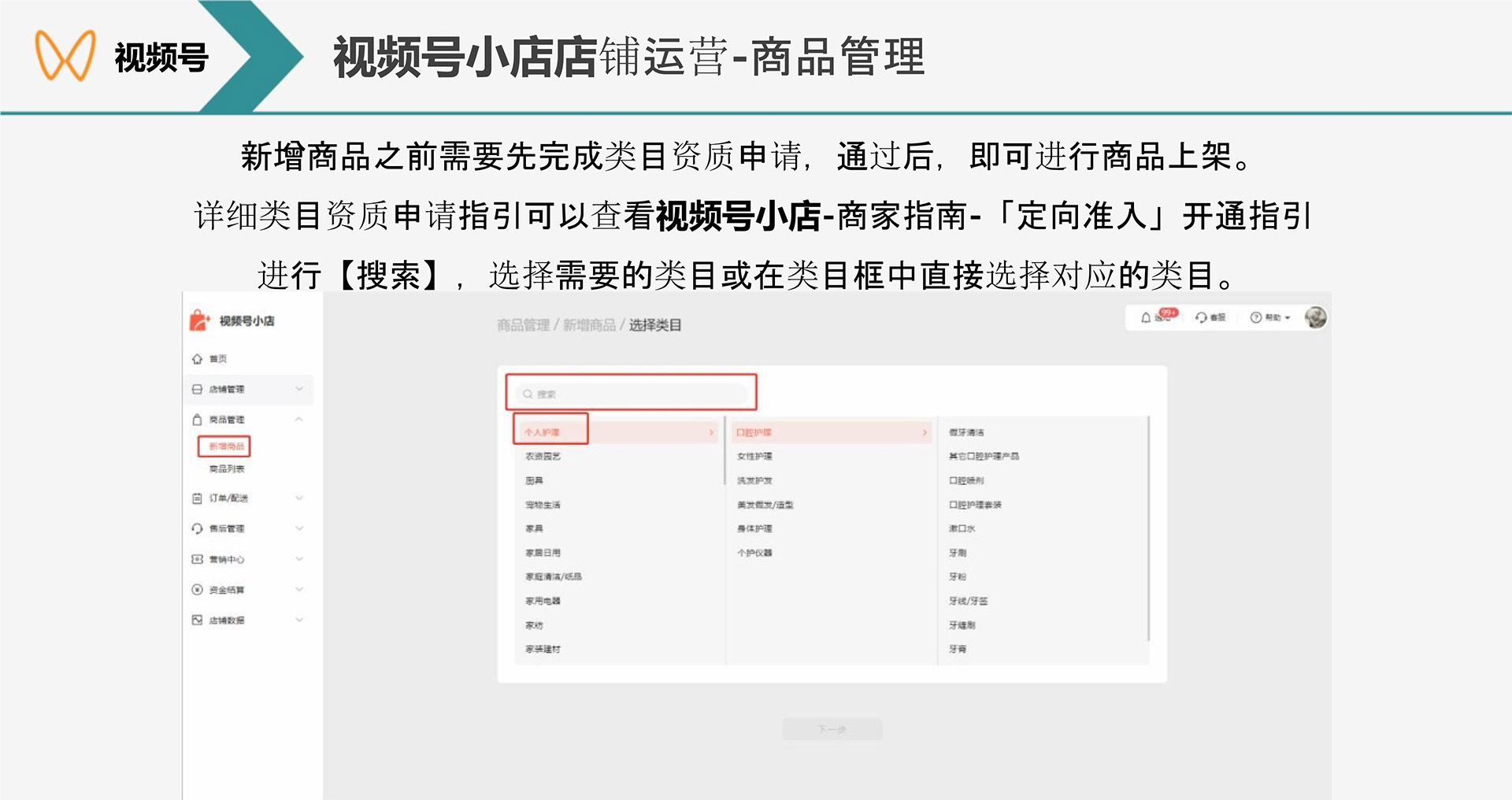Expand the 订单/配送 menu chevron
This screenshot has height=800, width=1512.
click(299, 498)
